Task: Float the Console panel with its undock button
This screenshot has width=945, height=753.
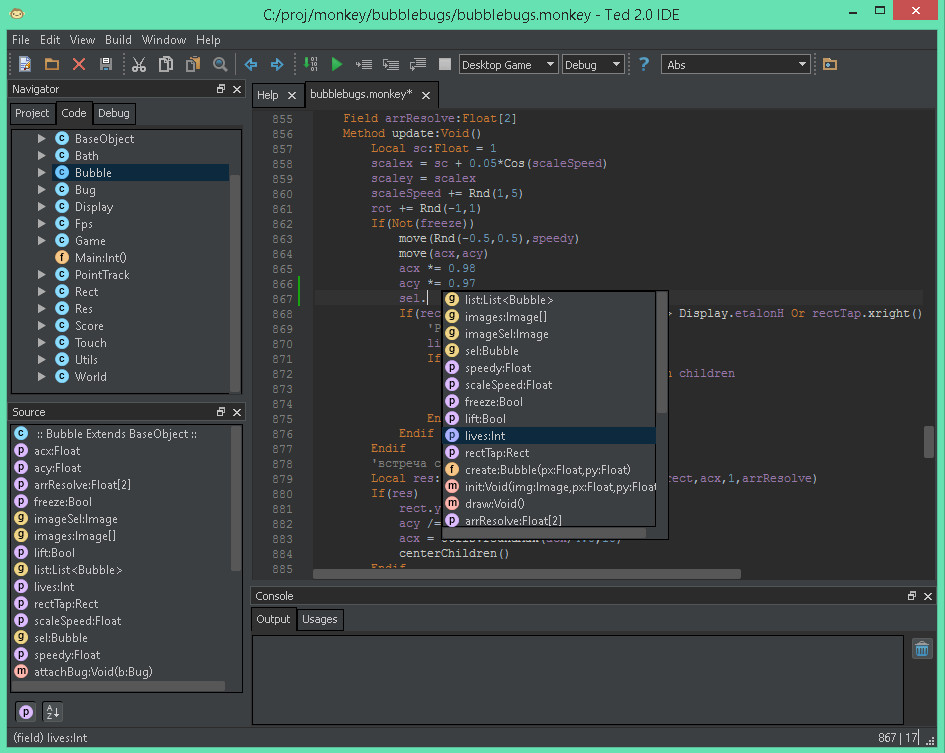Action: [x=911, y=596]
